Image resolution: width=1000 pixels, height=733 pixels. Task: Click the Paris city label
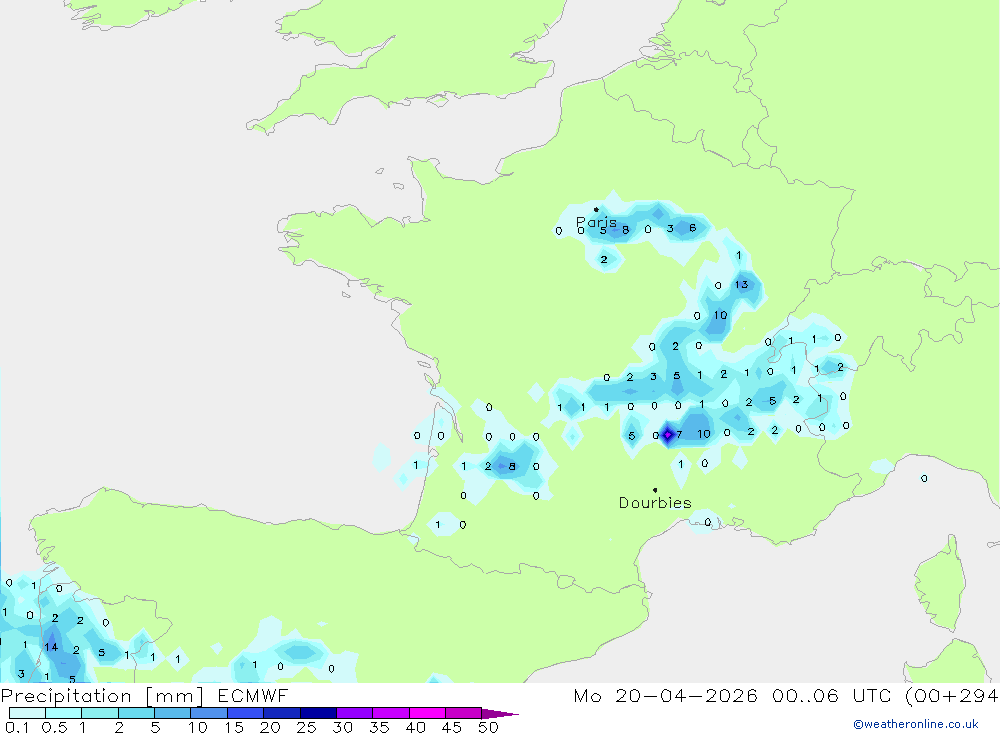(x=596, y=223)
